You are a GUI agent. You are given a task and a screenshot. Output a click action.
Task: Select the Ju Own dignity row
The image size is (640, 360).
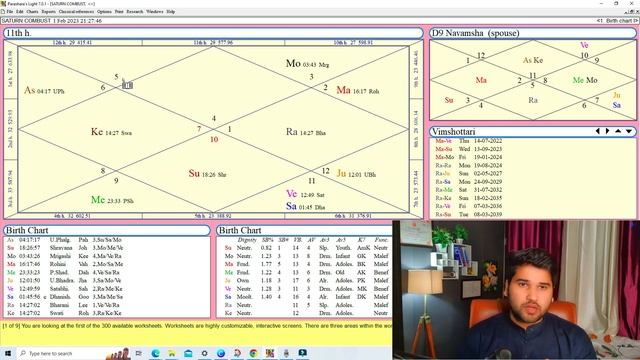point(307,280)
